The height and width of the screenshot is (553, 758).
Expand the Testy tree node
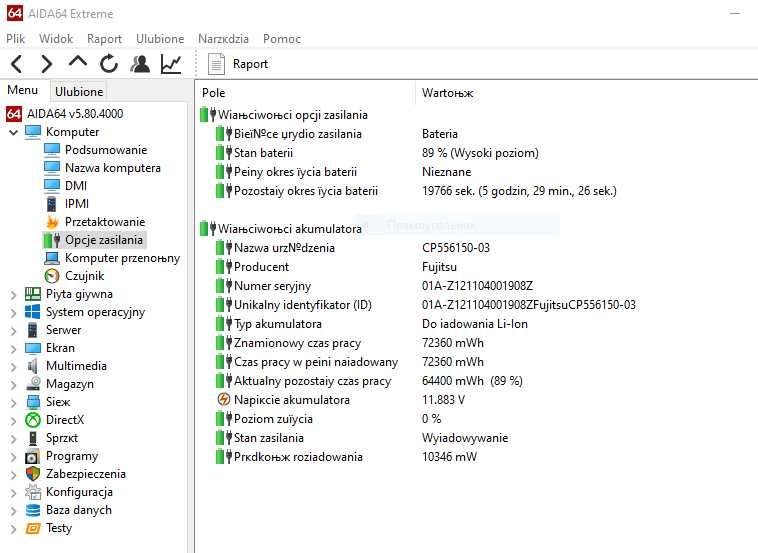(x=14, y=529)
